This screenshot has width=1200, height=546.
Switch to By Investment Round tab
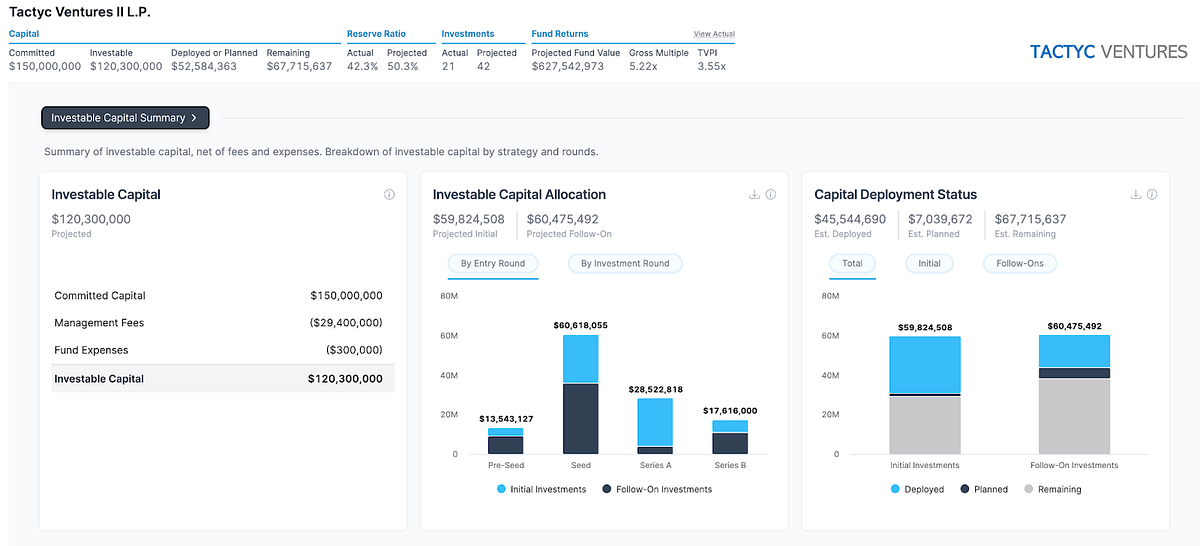click(626, 264)
